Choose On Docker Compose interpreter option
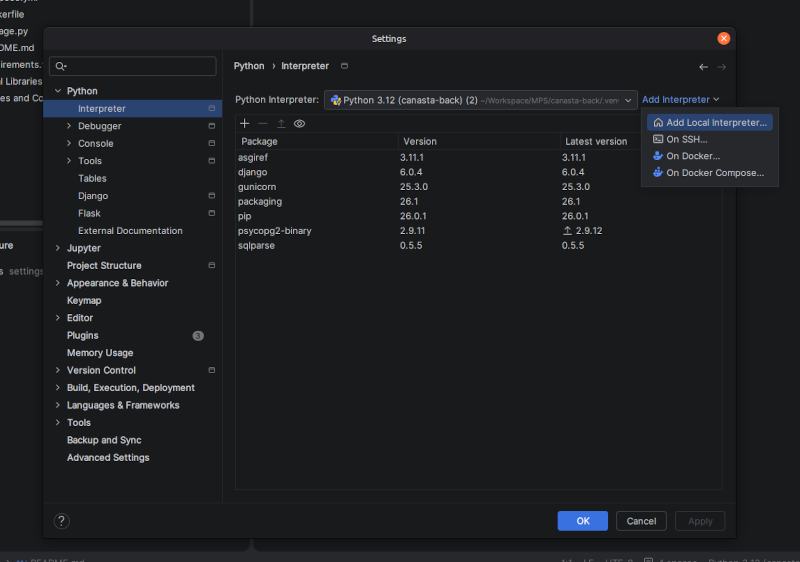 [714, 173]
